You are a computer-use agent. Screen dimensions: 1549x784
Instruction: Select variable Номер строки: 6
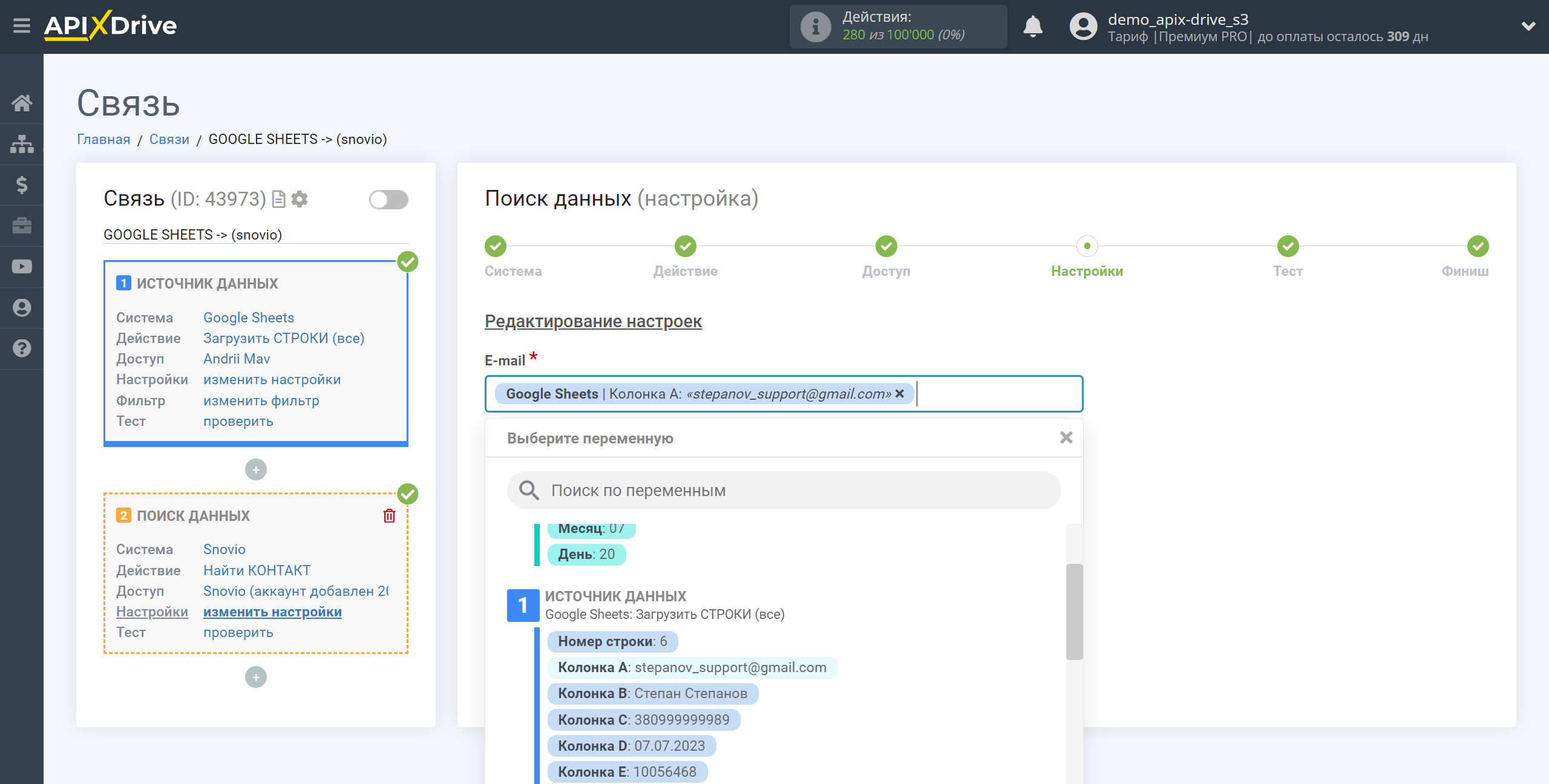click(612, 641)
